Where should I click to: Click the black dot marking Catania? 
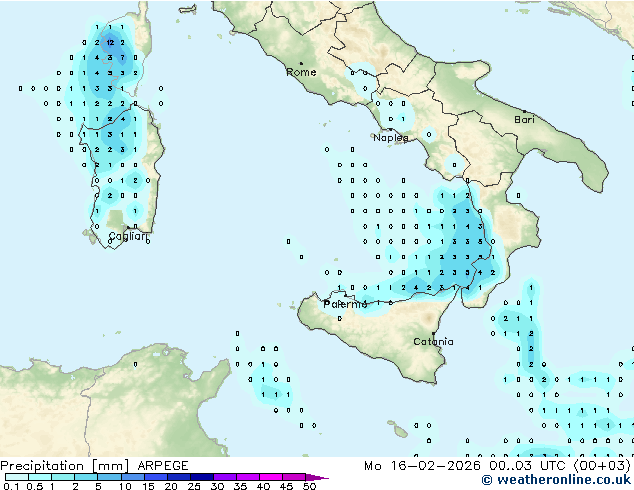point(433,334)
